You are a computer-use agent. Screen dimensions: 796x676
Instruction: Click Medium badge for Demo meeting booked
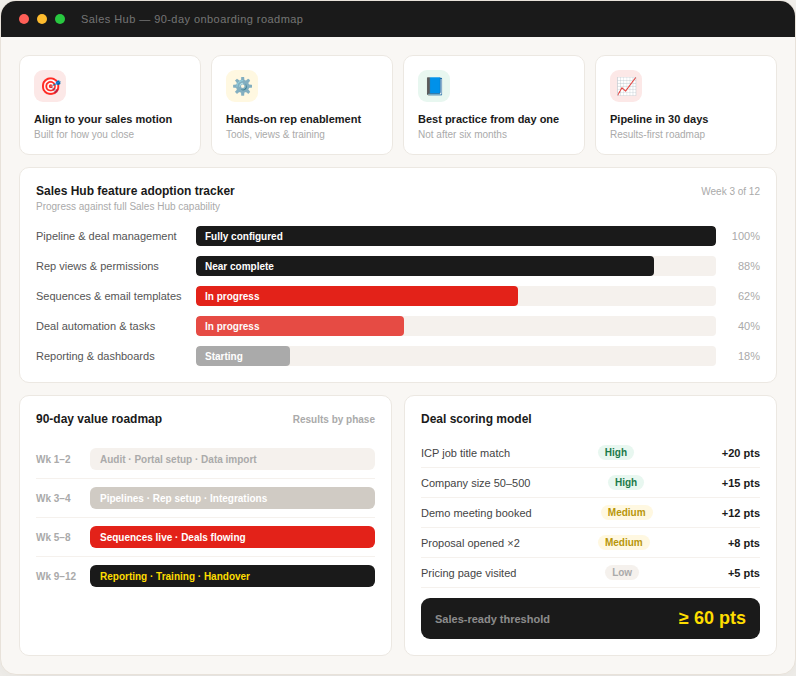point(626,512)
